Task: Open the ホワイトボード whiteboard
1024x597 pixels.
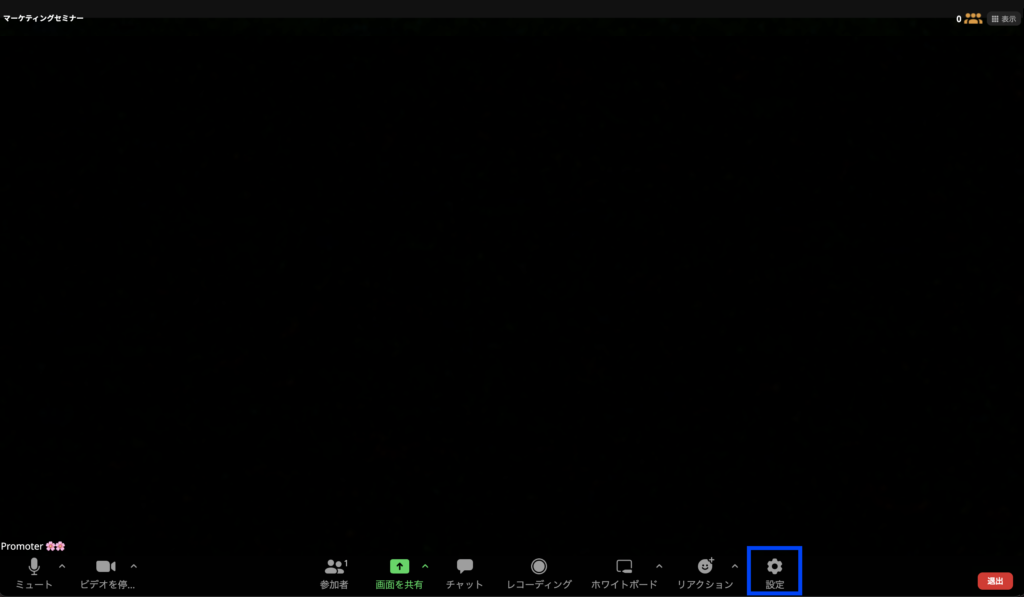Action: [x=624, y=567]
